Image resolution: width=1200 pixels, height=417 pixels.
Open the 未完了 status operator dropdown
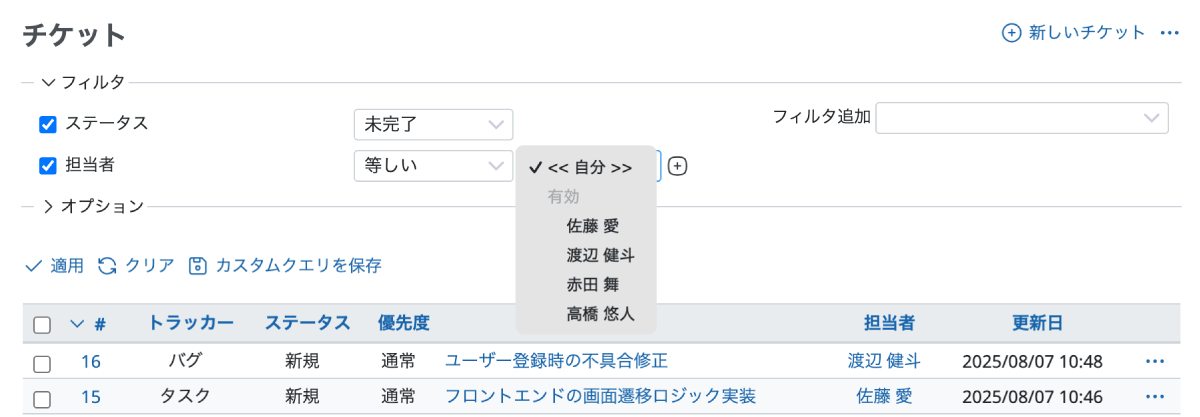(433, 124)
